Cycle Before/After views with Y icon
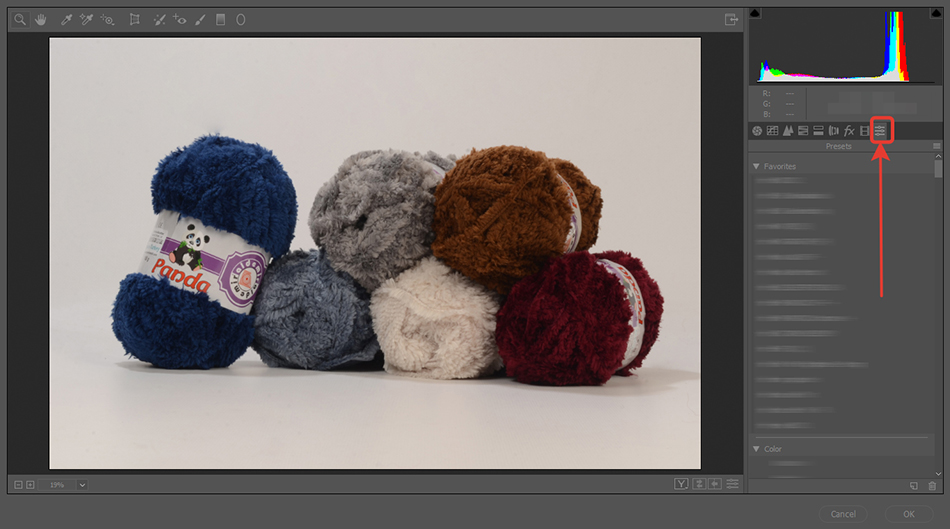 [681, 484]
